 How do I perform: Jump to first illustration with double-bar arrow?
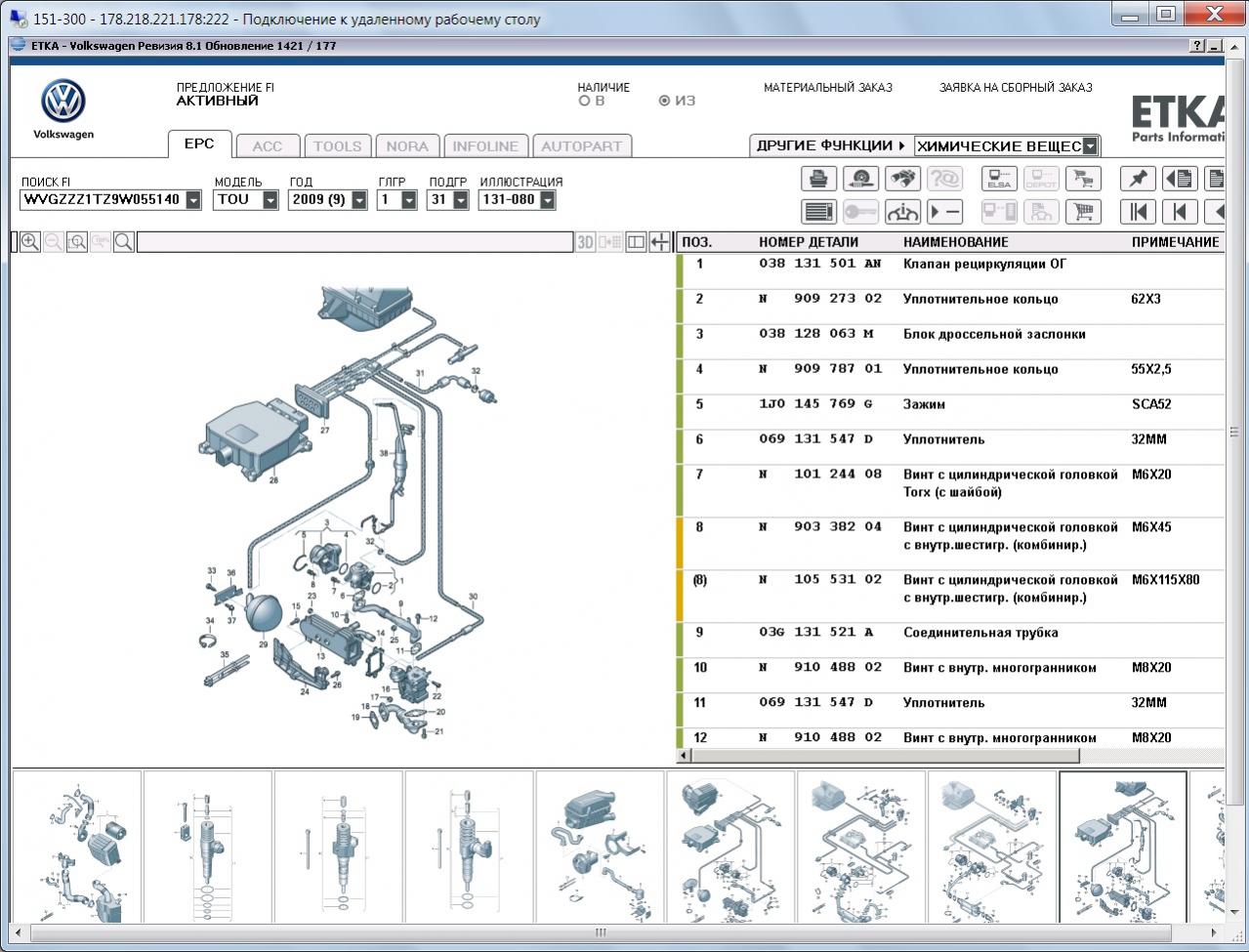tap(1138, 212)
